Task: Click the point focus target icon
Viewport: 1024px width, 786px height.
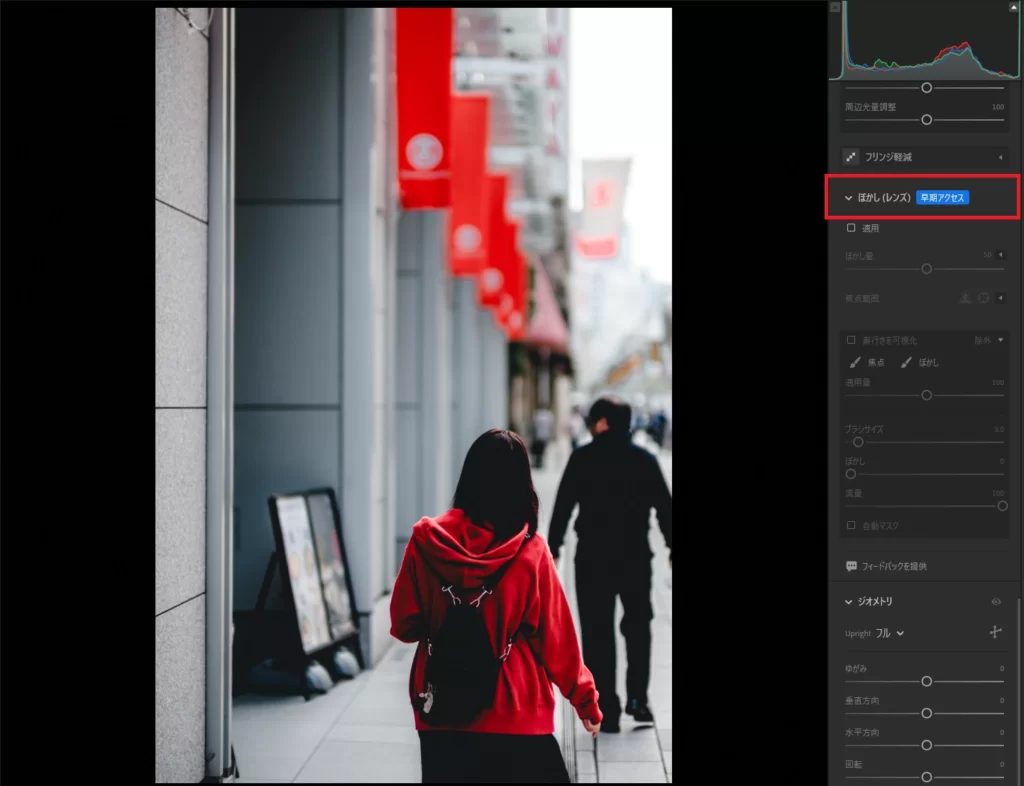Action: [x=983, y=298]
